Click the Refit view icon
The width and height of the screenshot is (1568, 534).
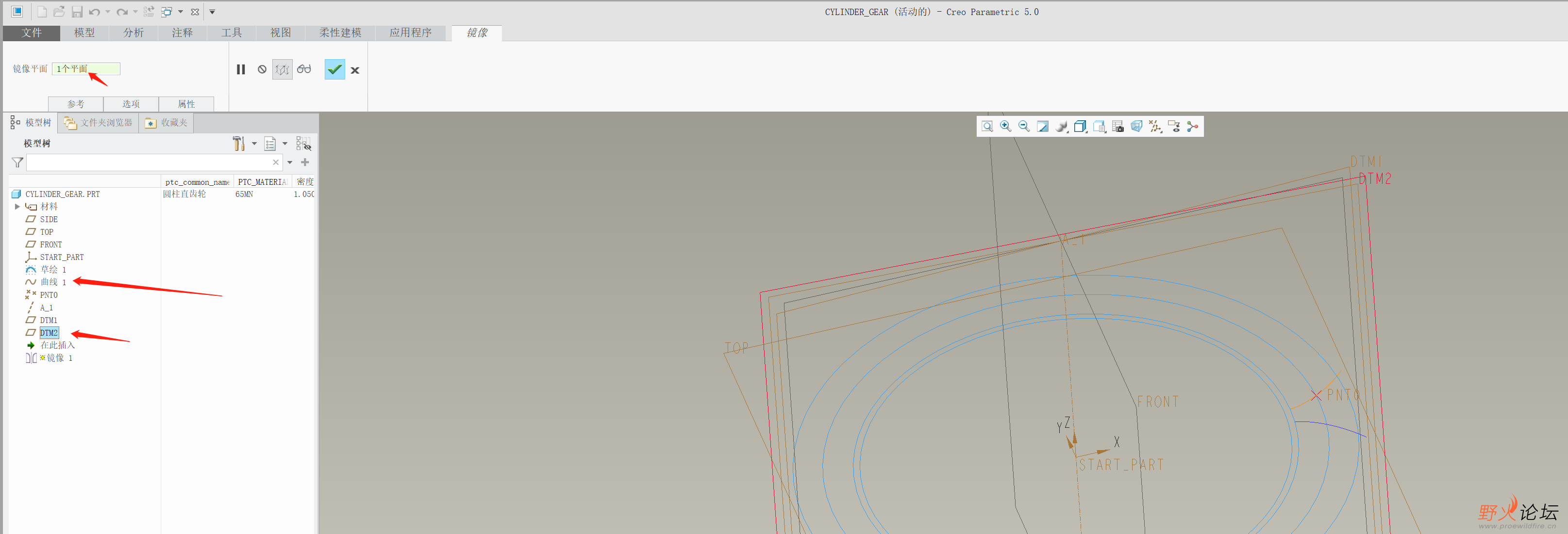point(987,127)
